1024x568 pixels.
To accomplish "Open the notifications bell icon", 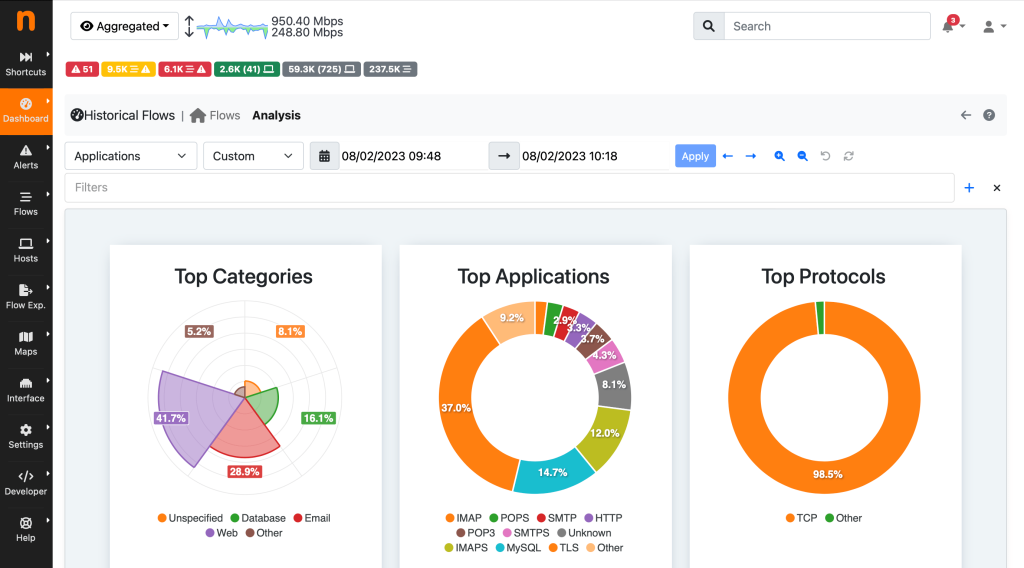I will pyautogui.click(x=948, y=27).
